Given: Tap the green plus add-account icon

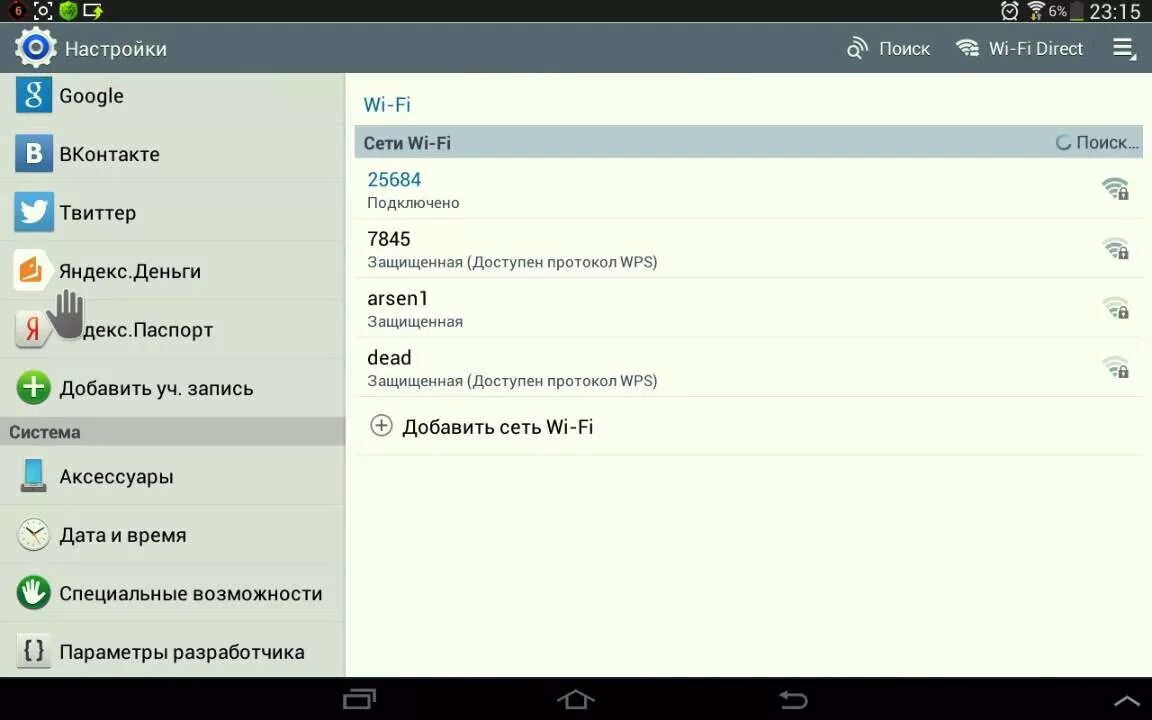Looking at the screenshot, I should point(34,387).
